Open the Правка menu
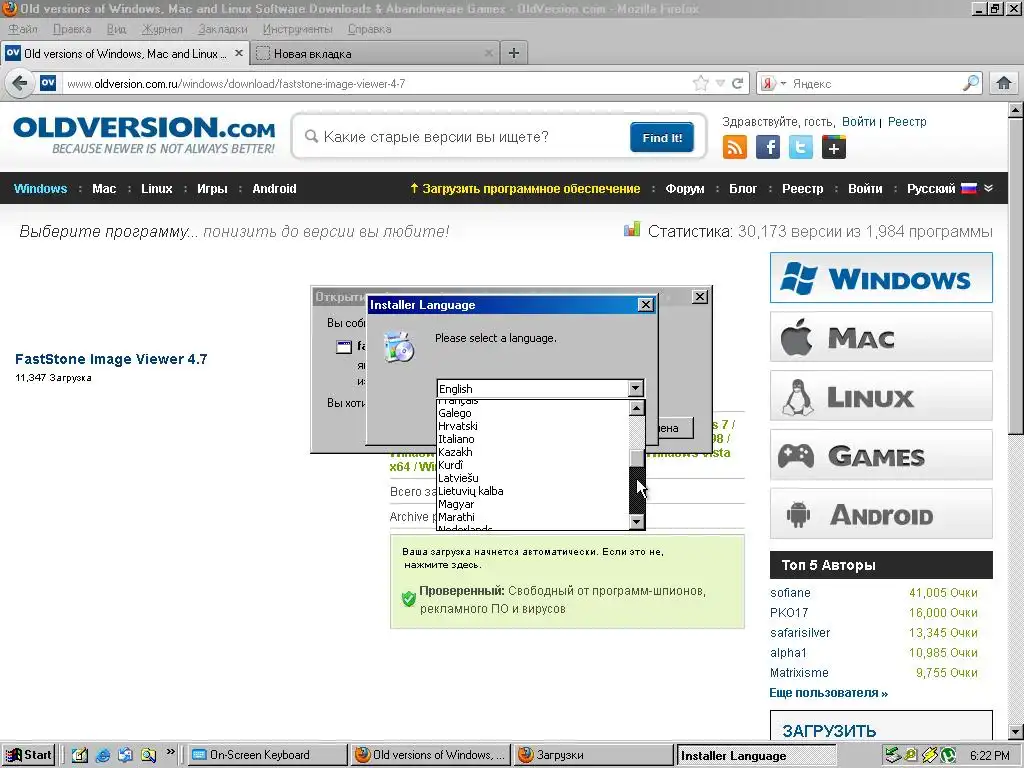Screen dimensions: 1024x768 click(72, 29)
